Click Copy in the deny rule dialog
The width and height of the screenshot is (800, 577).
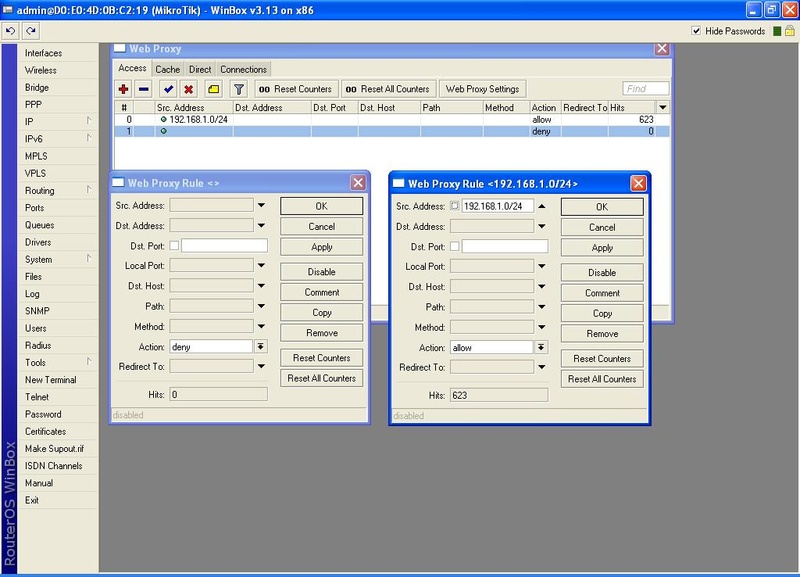(321, 313)
